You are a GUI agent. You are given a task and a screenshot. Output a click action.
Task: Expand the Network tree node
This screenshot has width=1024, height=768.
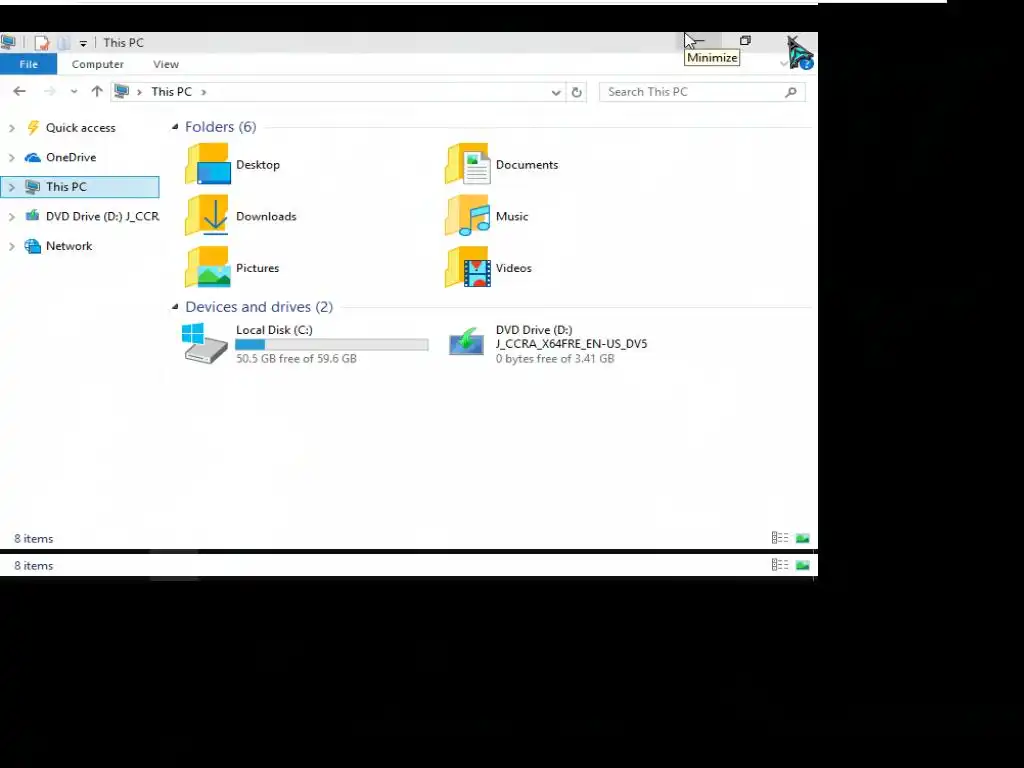point(12,246)
